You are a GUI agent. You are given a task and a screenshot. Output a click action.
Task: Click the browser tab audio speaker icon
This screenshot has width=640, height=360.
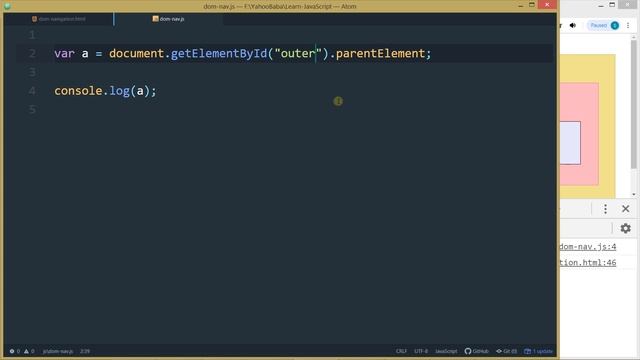[573, 25]
